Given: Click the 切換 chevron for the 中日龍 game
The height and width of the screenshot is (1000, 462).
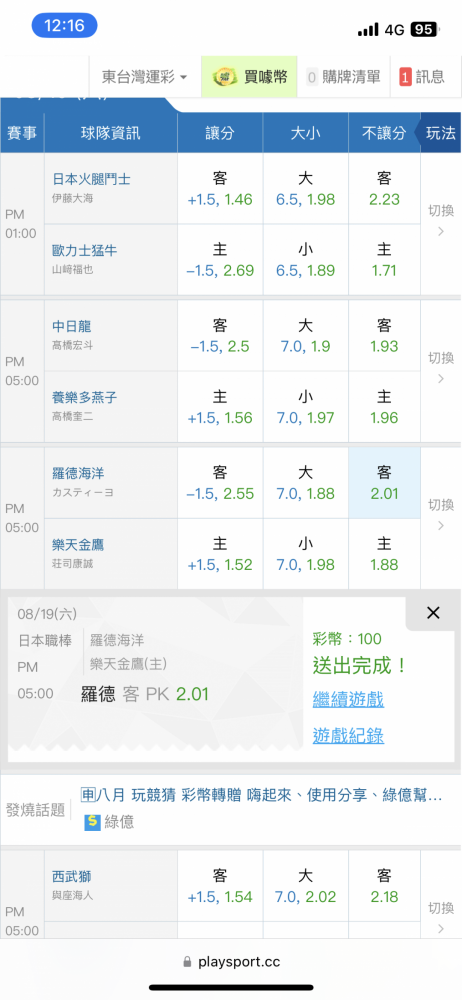Looking at the screenshot, I should 441,379.
